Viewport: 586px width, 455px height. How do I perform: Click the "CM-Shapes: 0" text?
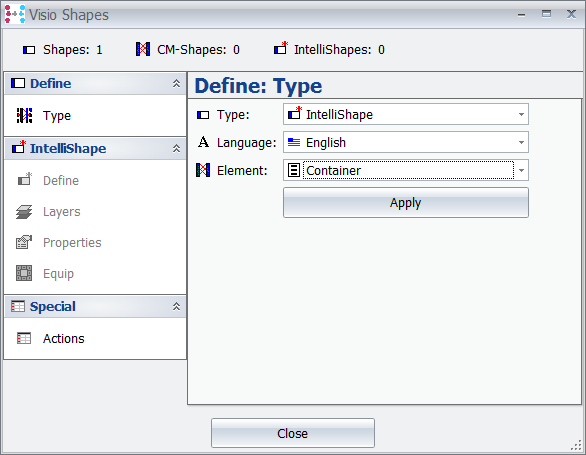[x=198, y=50]
